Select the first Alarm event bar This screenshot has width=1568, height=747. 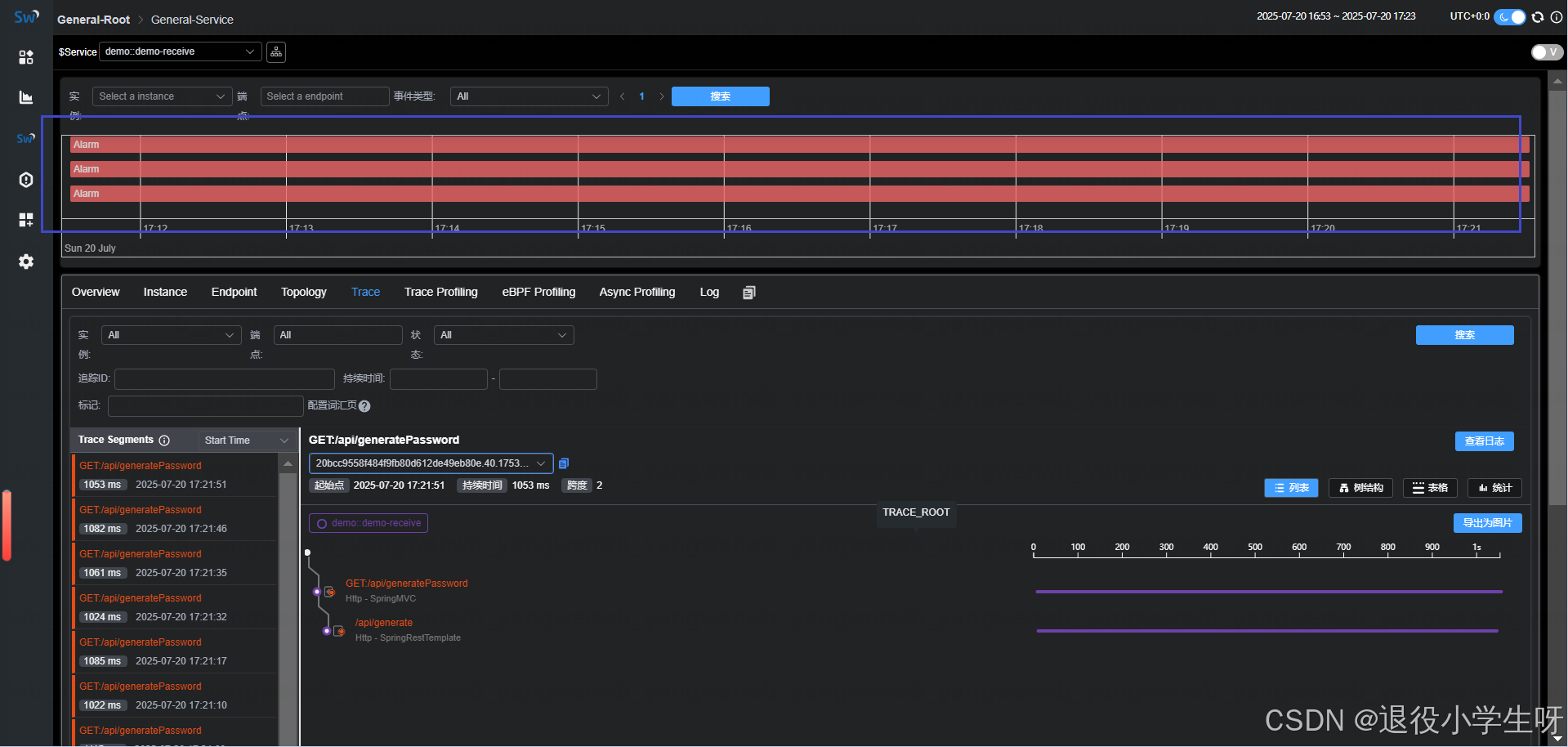pyautogui.click(x=799, y=145)
